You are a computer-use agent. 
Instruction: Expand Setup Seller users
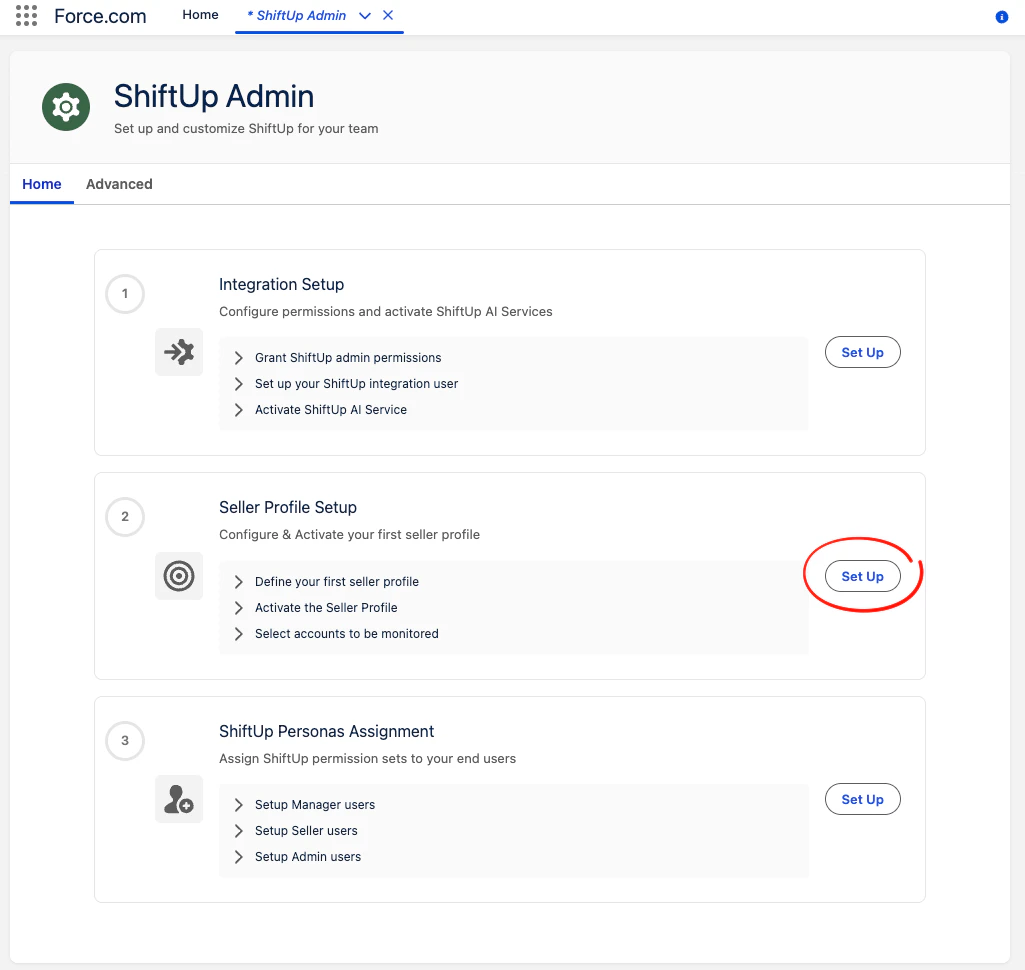point(239,831)
